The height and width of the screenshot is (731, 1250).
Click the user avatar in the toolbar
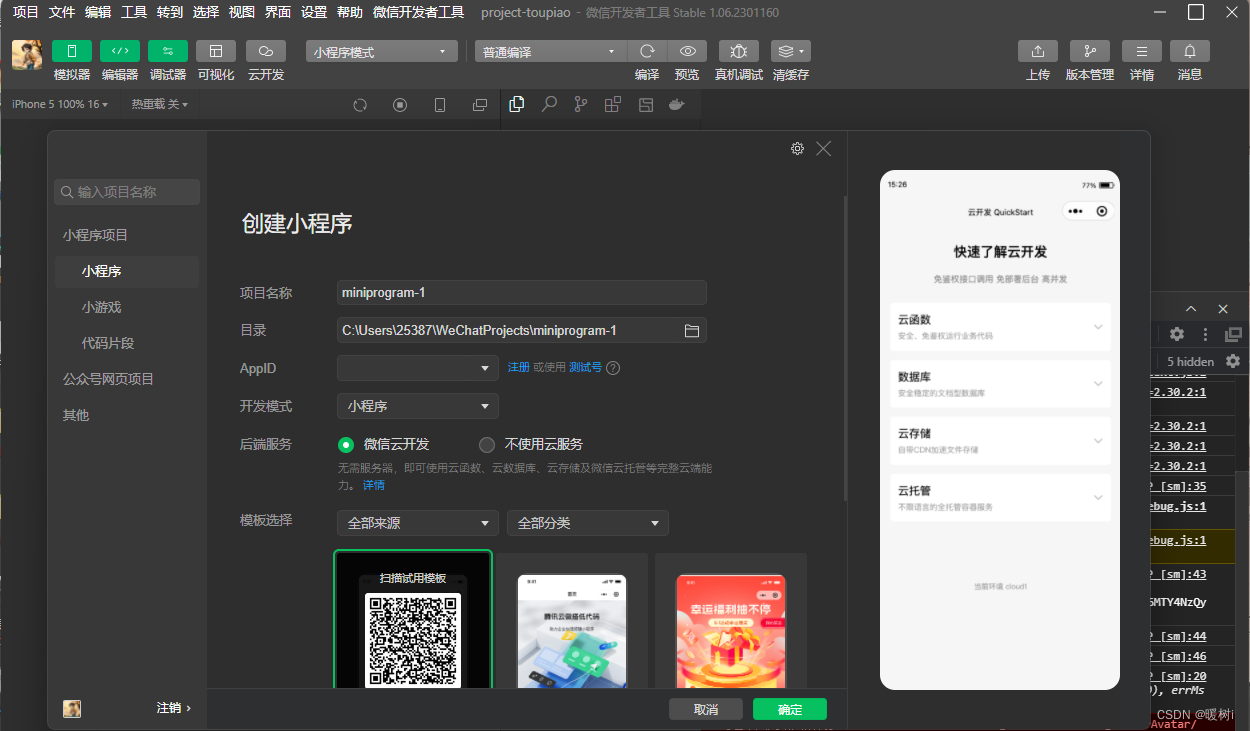click(x=27, y=55)
